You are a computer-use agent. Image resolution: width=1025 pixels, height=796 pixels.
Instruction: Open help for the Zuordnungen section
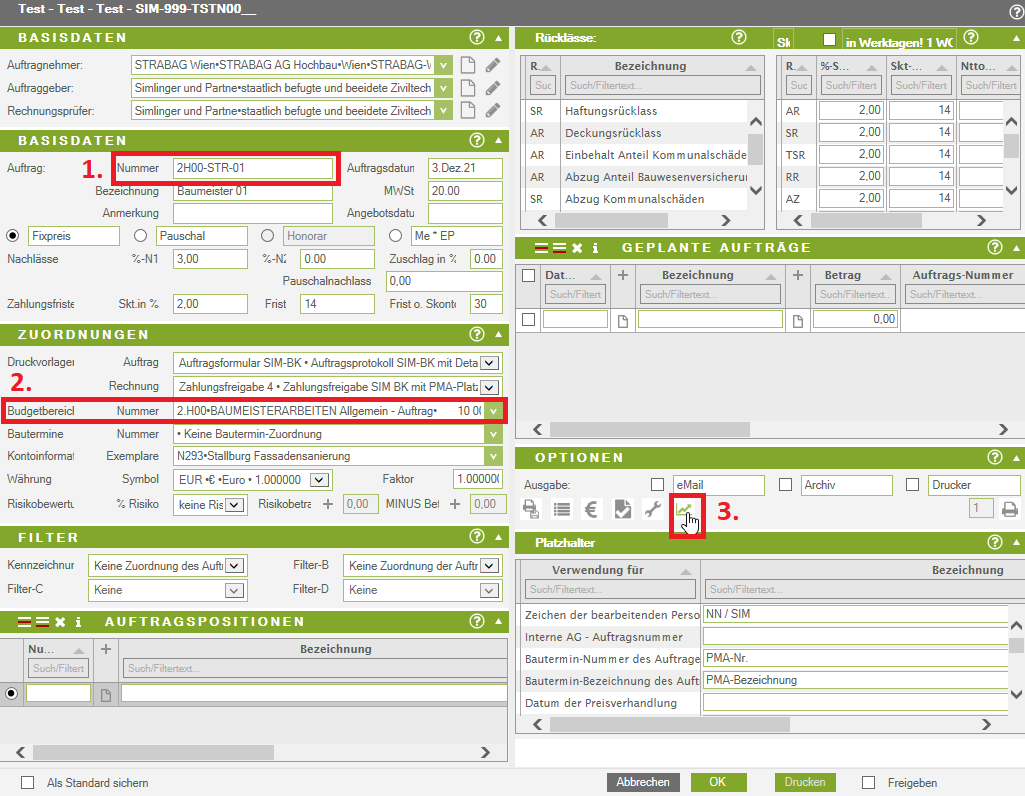(x=477, y=334)
